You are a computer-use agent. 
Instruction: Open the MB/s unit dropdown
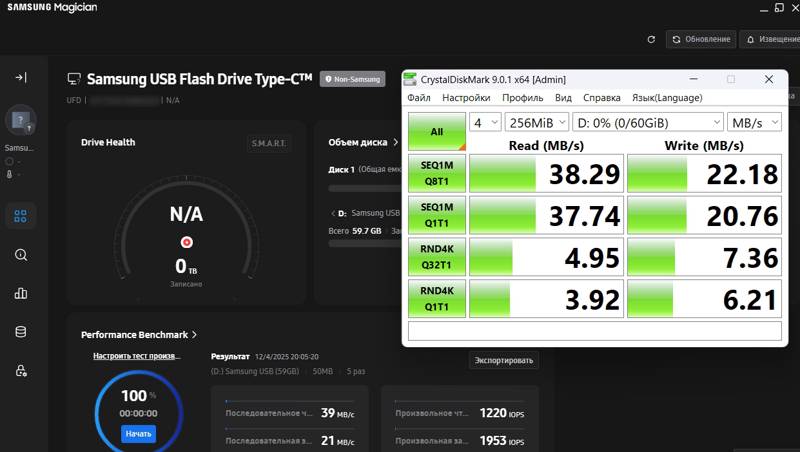[x=753, y=122]
